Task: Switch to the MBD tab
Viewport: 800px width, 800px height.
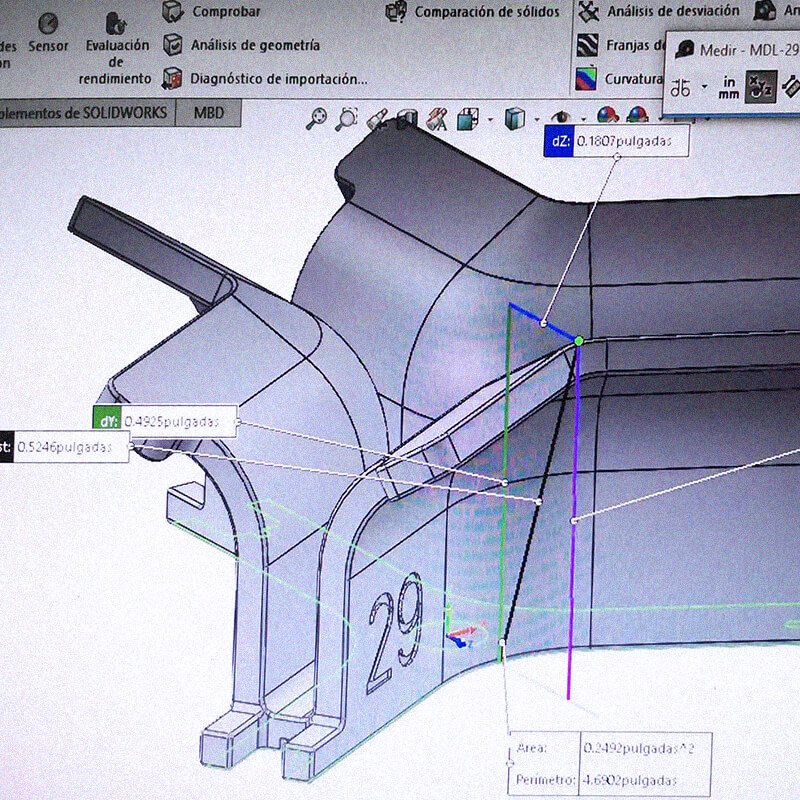Action: 209,112
